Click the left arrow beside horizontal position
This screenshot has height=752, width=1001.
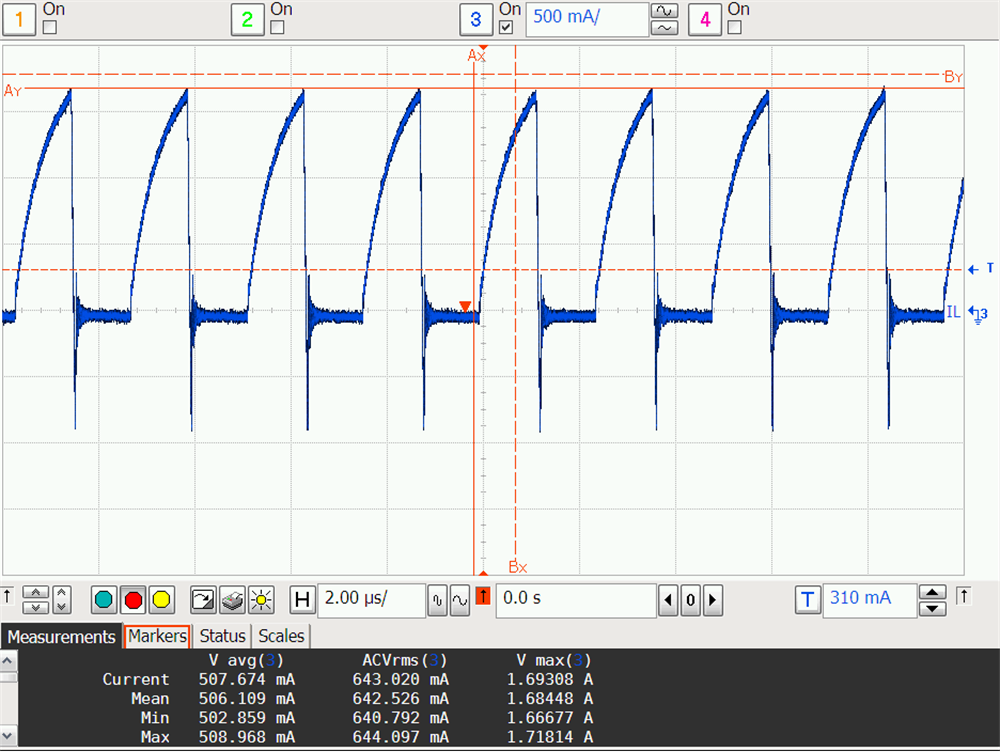(x=667, y=600)
